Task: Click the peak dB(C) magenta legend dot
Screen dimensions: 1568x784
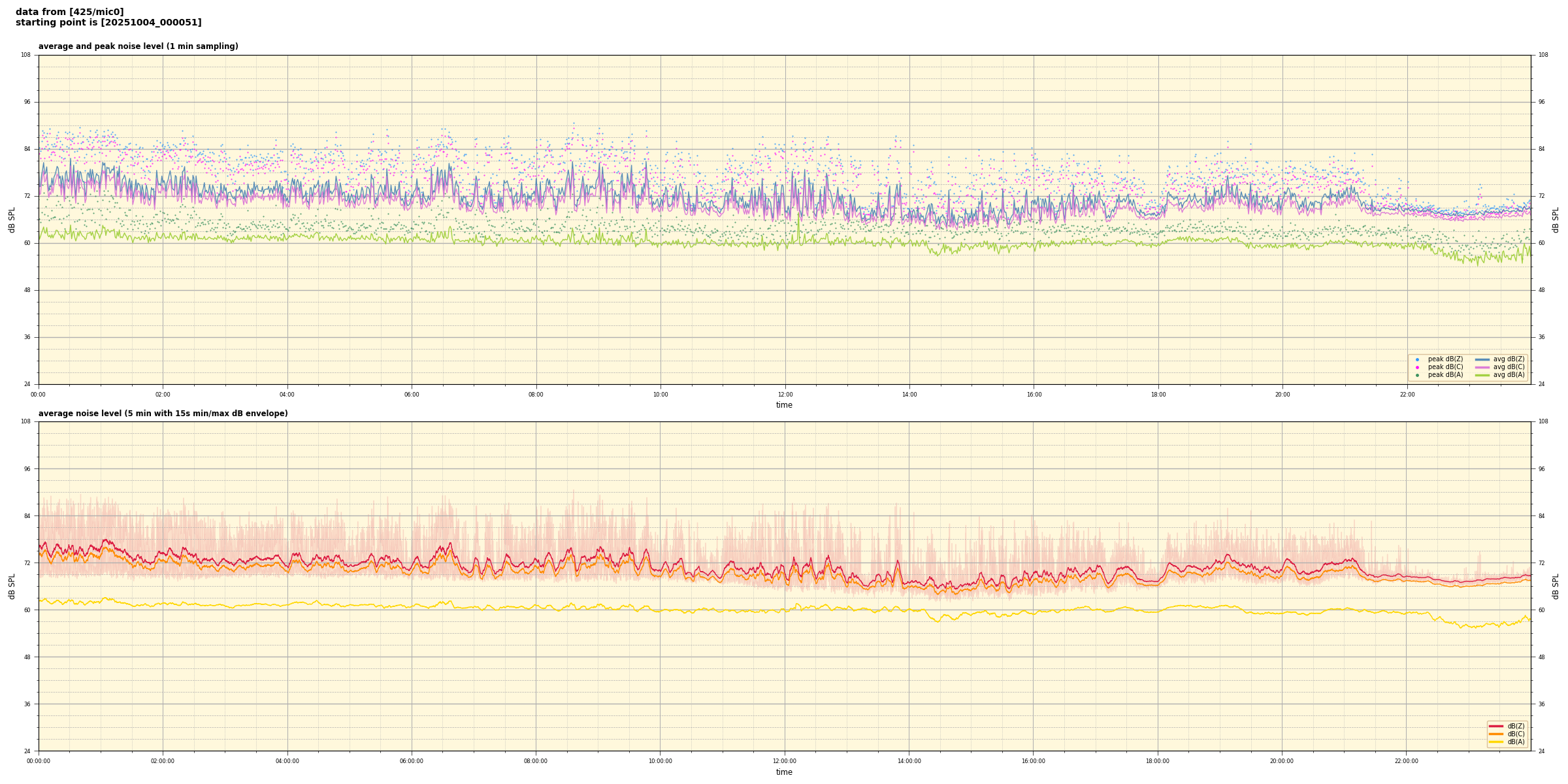Action: point(1417,367)
